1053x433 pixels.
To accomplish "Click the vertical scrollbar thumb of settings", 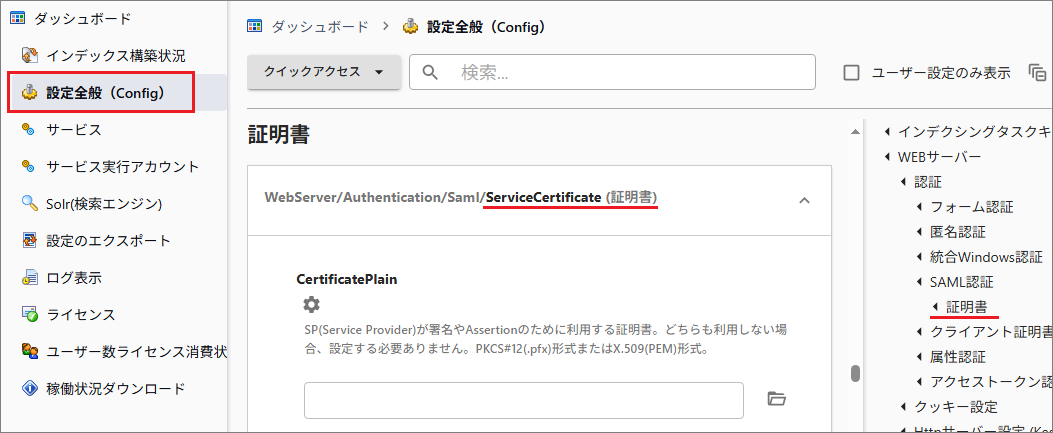I will pyautogui.click(x=855, y=374).
